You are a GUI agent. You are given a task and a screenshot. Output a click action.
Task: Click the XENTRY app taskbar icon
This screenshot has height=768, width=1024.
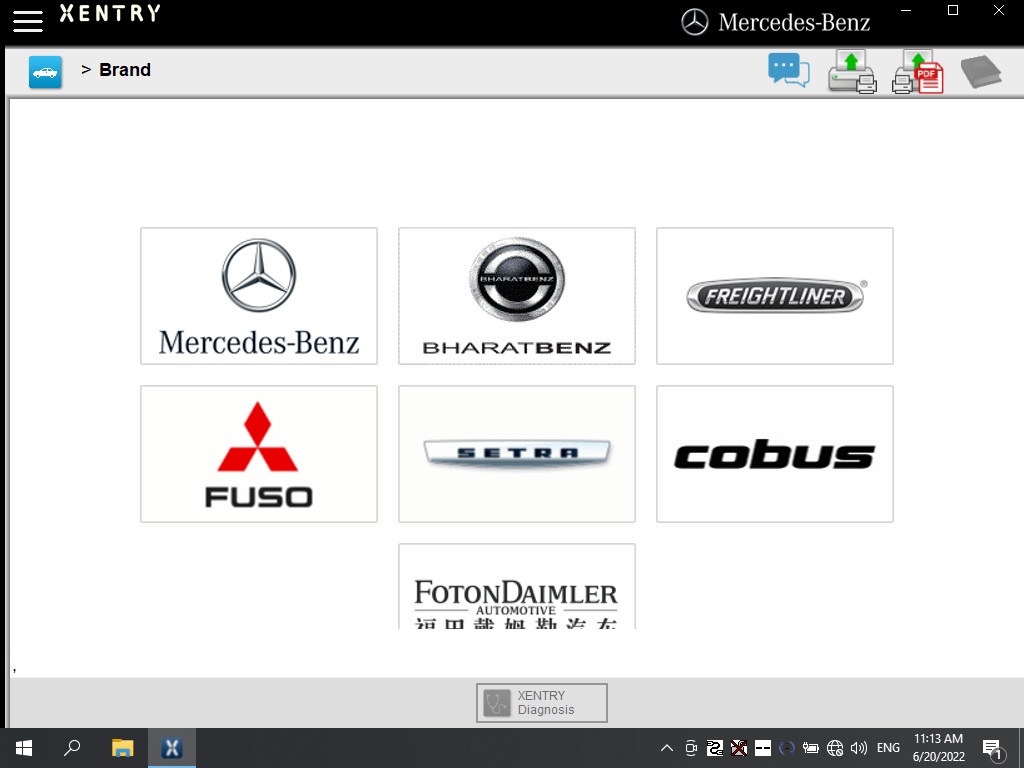[172, 748]
